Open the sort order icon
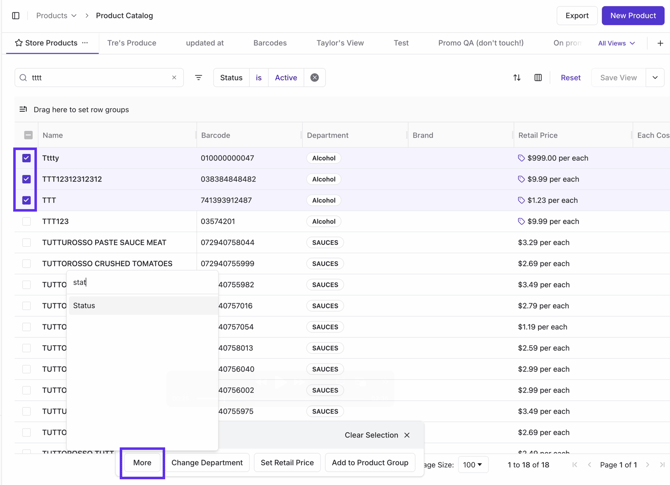670x485 pixels. [517, 78]
